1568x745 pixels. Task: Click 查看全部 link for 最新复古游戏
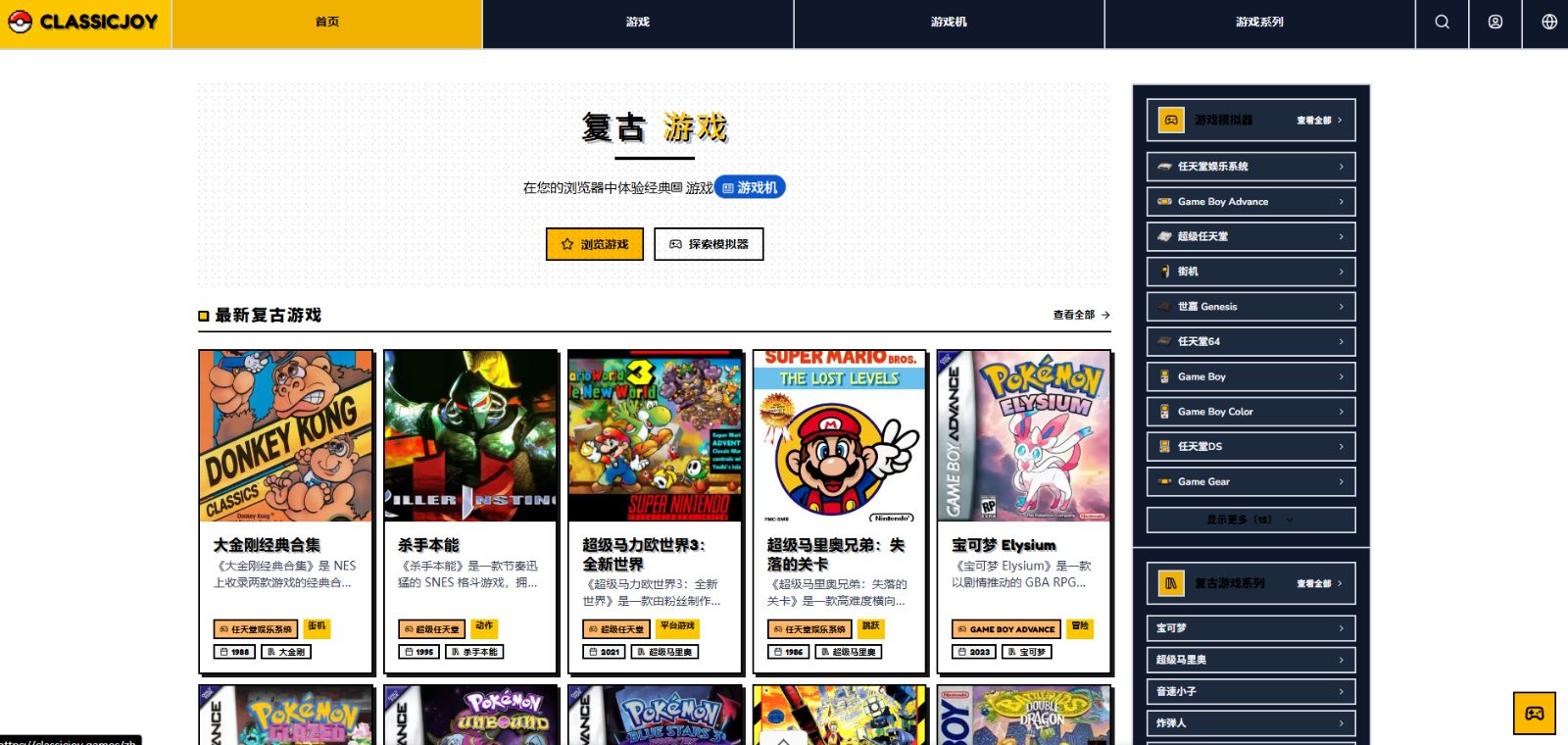[x=1082, y=315]
